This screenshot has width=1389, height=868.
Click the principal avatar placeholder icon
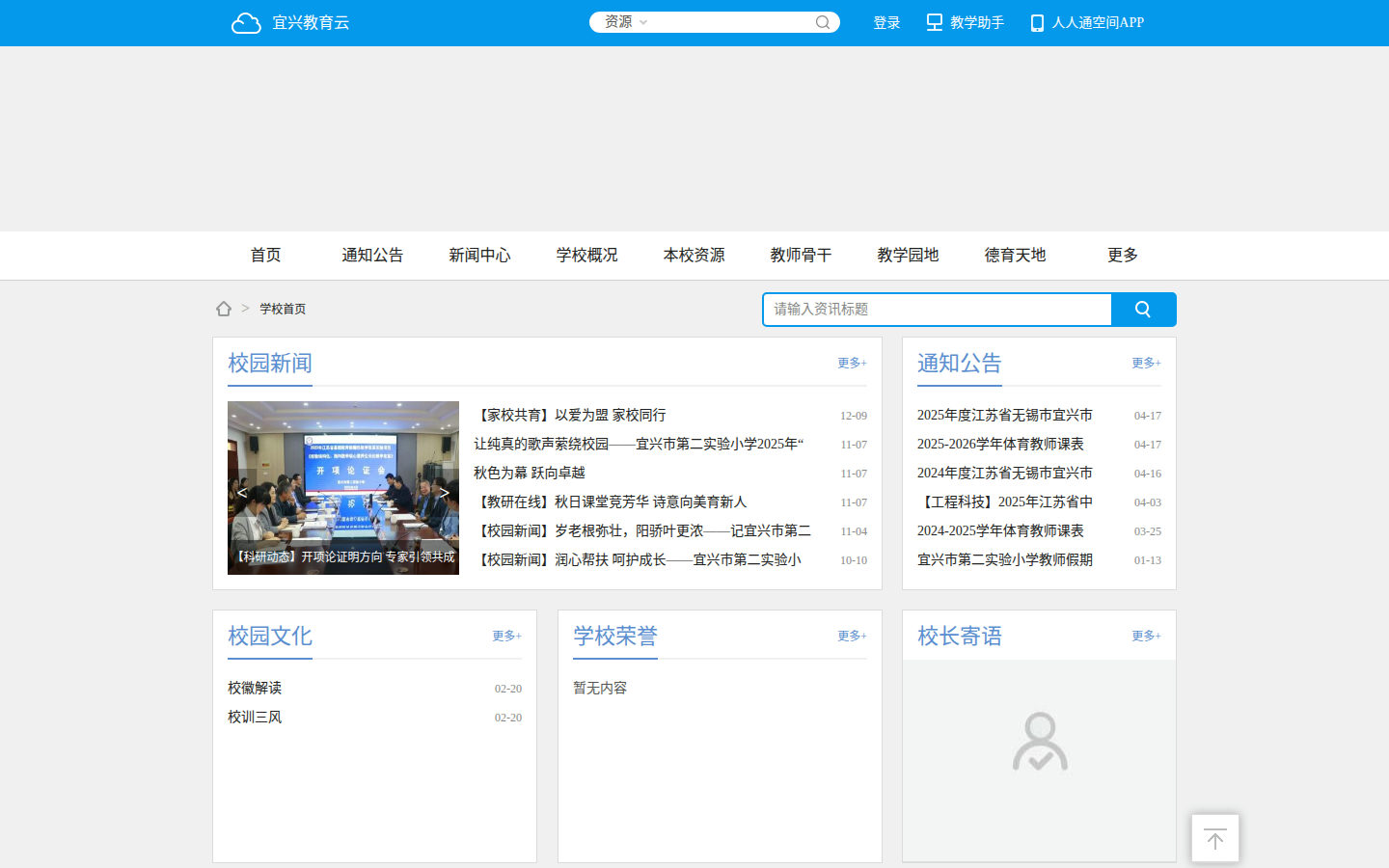point(1040,742)
